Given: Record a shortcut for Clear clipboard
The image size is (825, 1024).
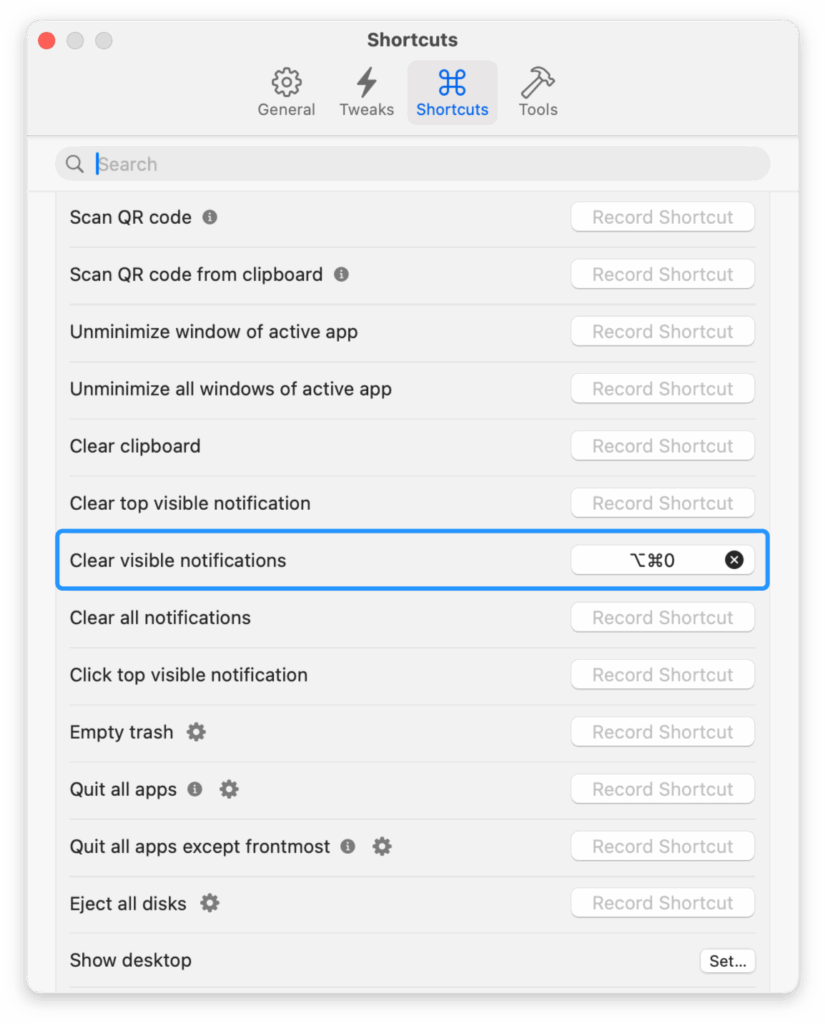Looking at the screenshot, I should pos(662,446).
